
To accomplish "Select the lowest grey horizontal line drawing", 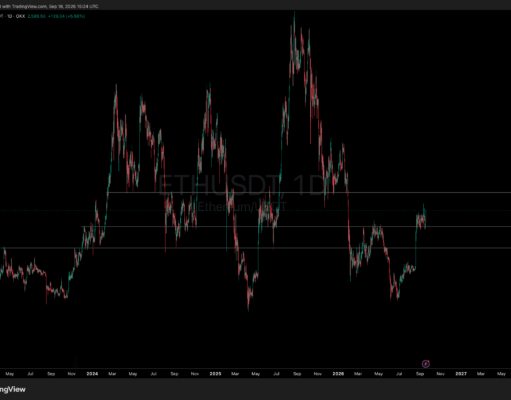I will point(255,248).
